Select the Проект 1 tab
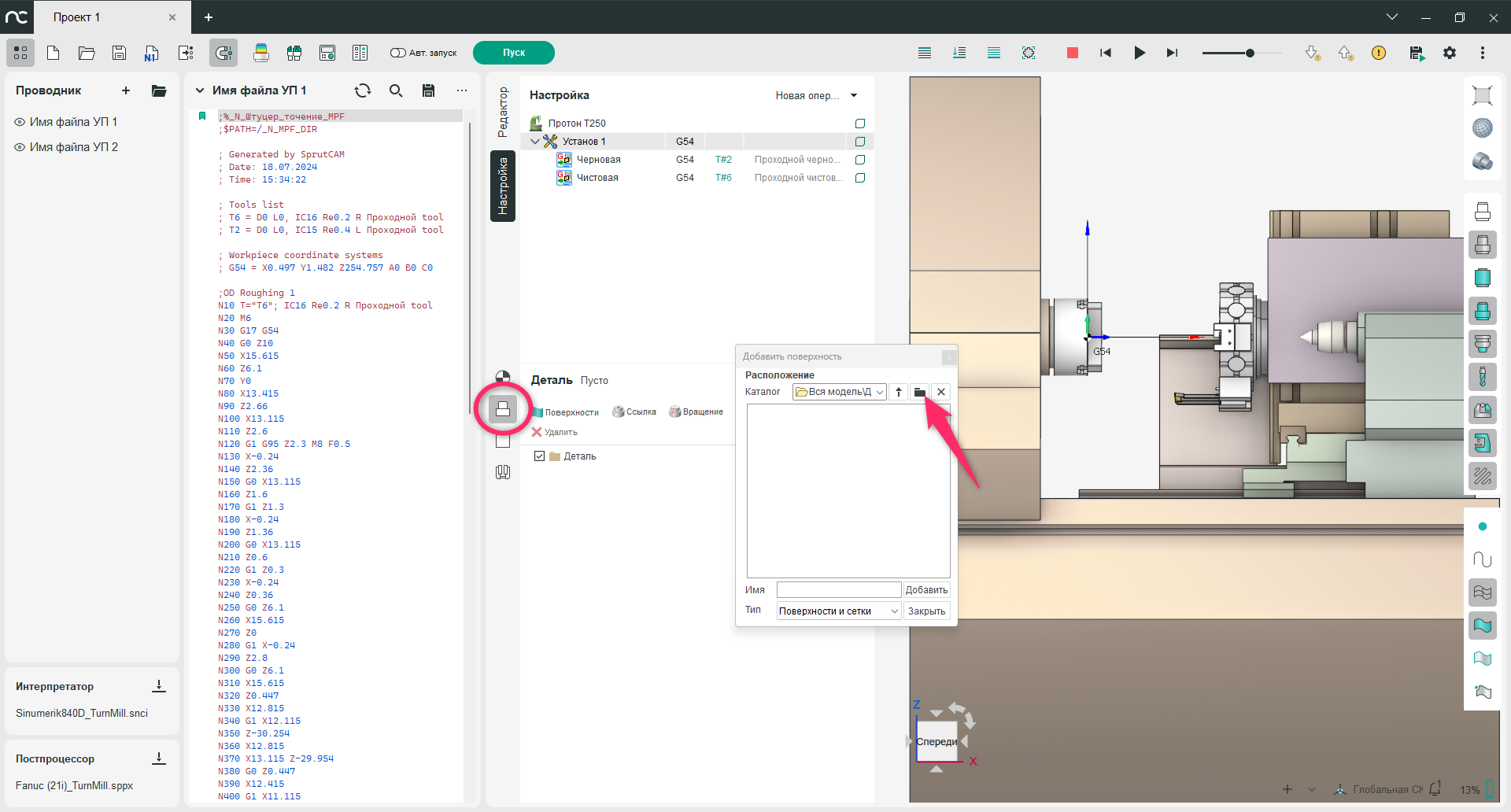Viewport: 1511px width, 812px height. coord(77,17)
